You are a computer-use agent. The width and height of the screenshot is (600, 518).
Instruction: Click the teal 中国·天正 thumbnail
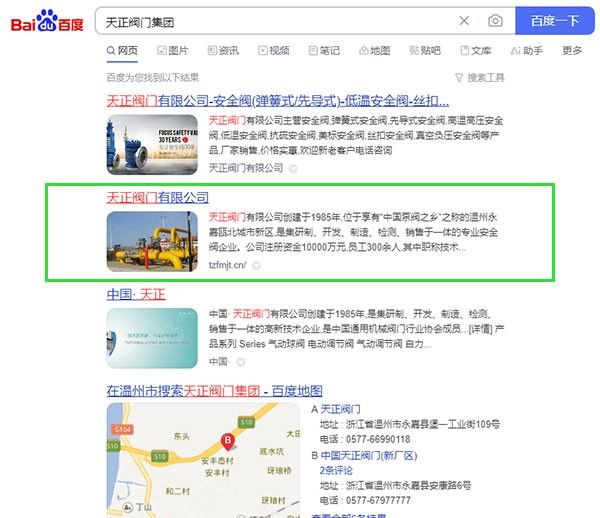[x=152, y=338]
